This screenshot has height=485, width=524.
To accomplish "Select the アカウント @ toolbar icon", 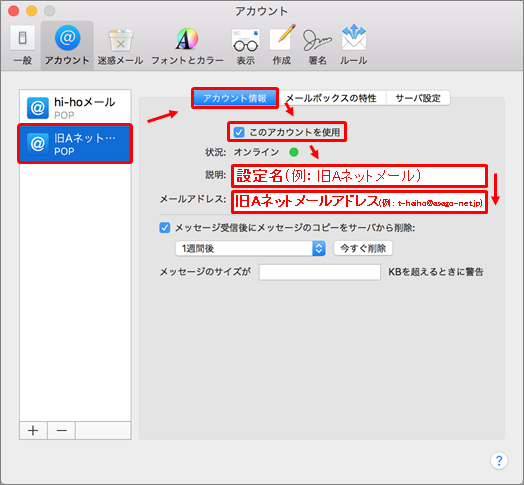I will [x=67, y=46].
